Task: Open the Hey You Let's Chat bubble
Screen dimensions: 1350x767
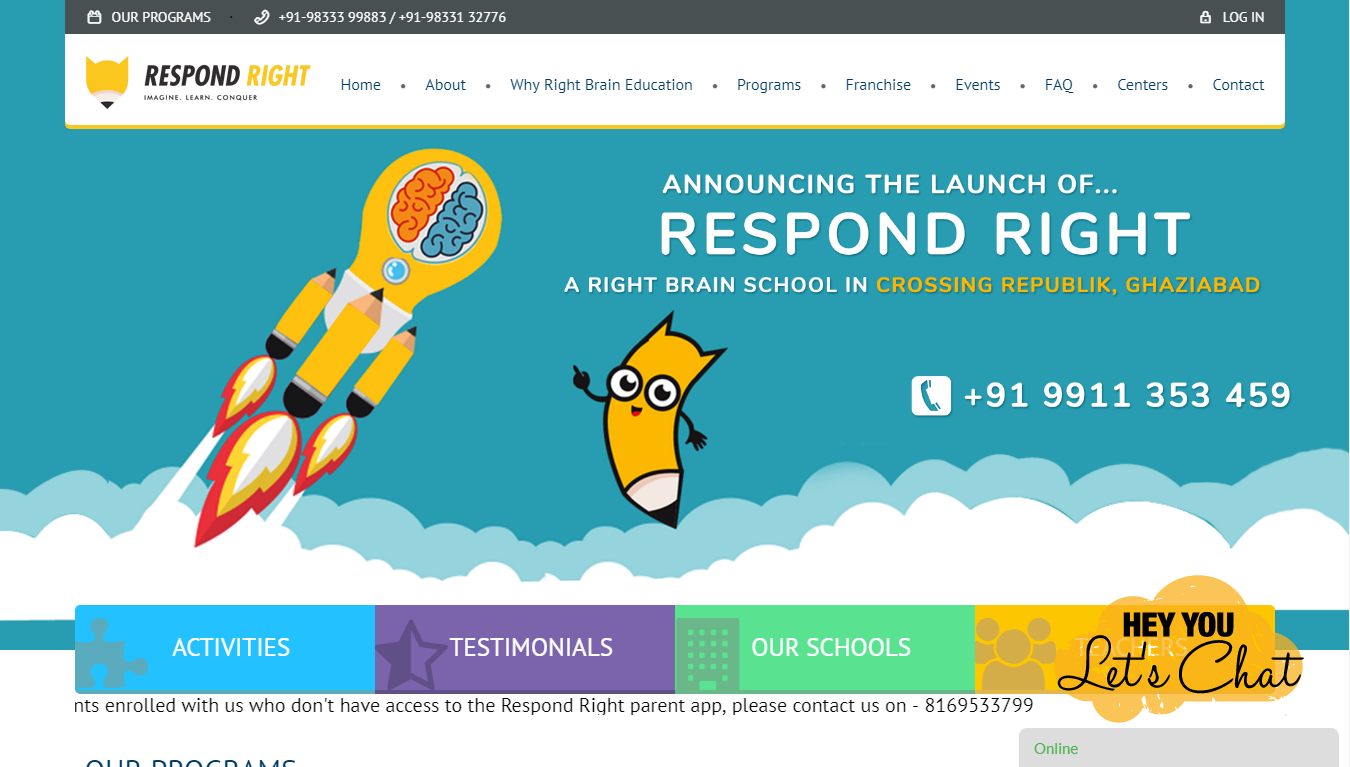Action: click(x=1180, y=650)
